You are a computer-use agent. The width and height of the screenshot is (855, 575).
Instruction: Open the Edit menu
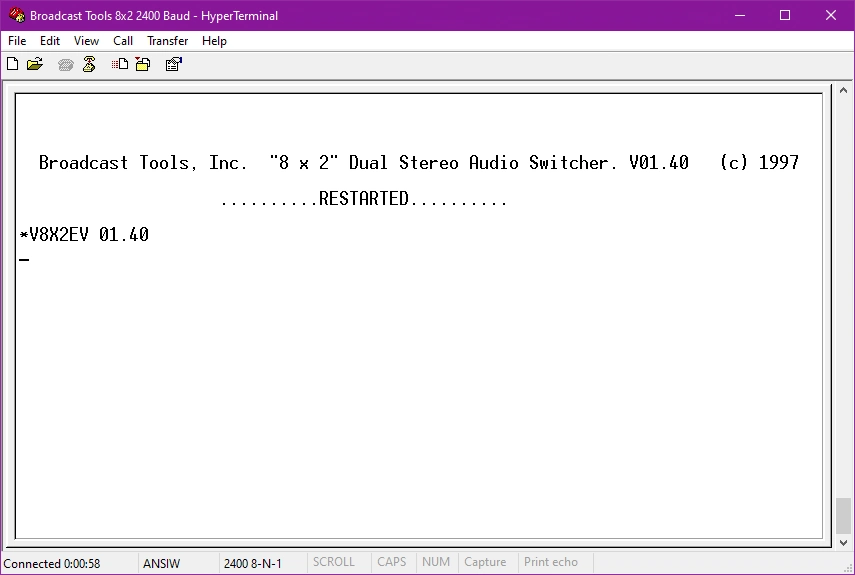point(50,41)
